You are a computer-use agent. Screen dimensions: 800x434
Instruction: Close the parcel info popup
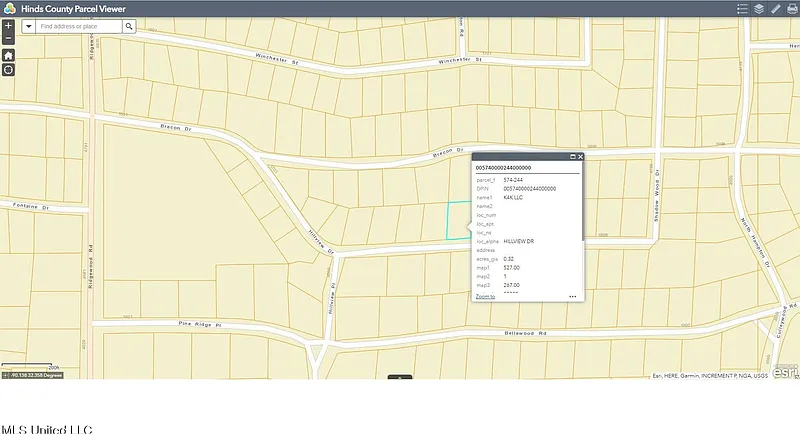[580, 157]
